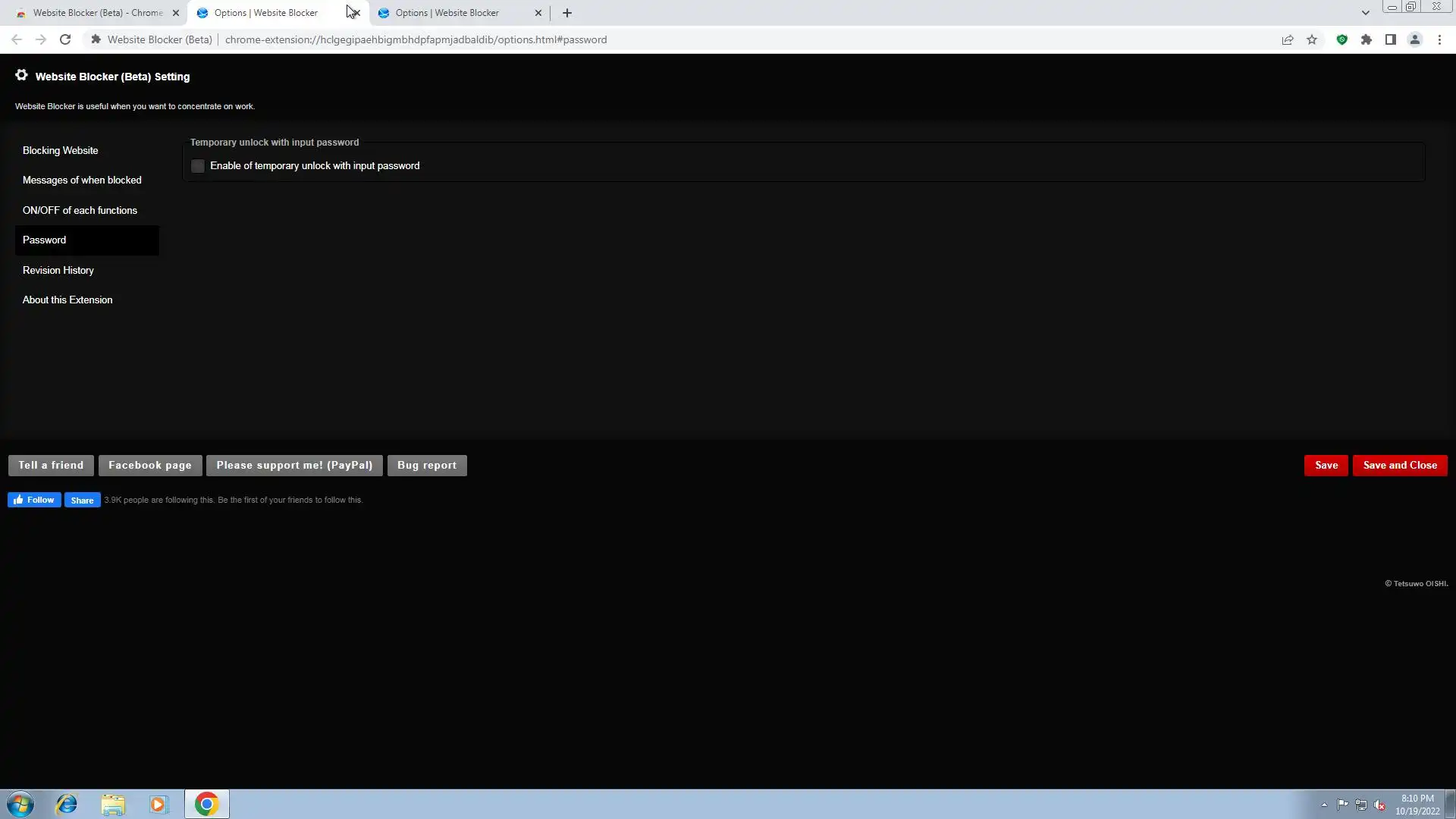Open new tab with plus icon
Viewport: 1456px width, 819px height.
click(x=567, y=13)
